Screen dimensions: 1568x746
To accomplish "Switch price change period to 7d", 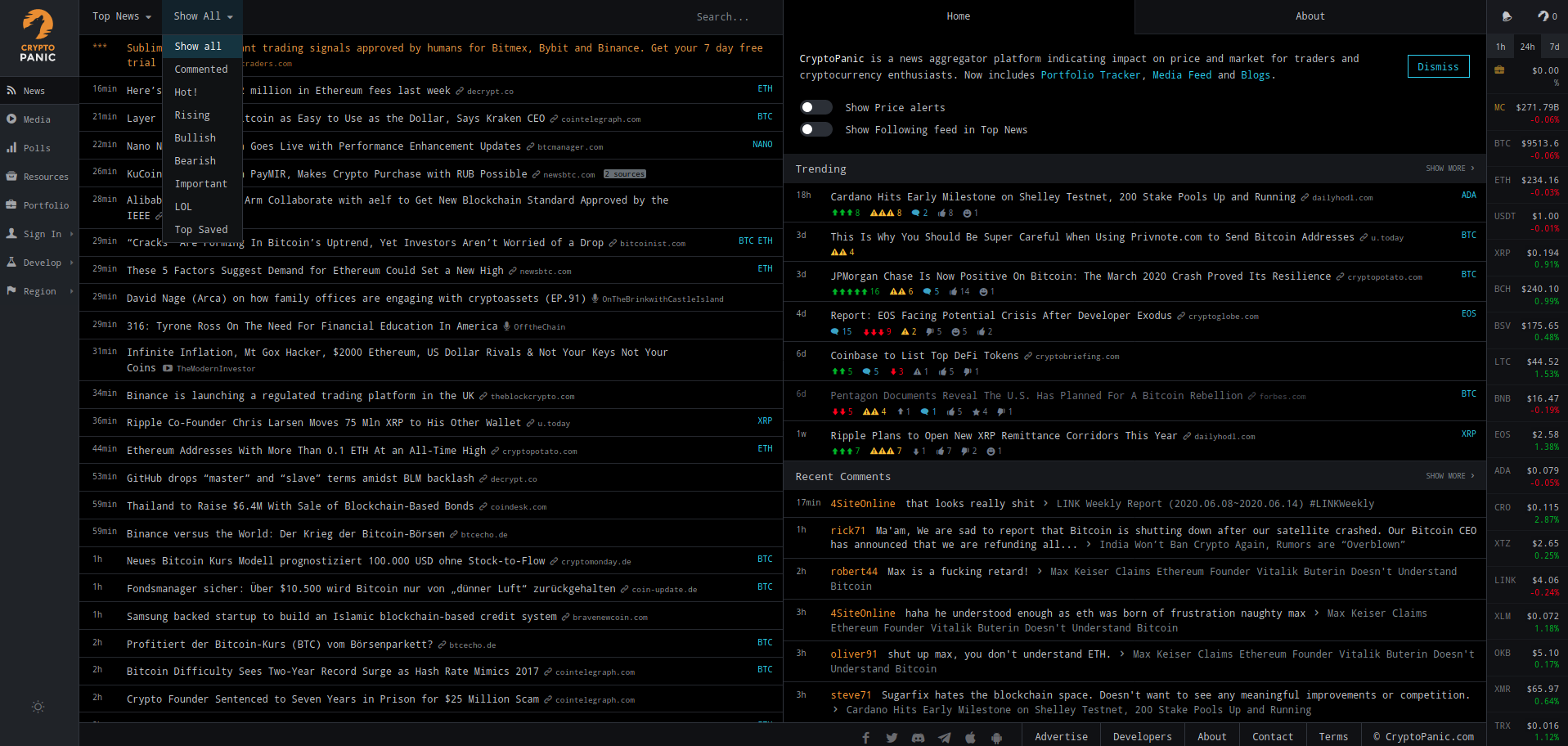I will click(x=1554, y=47).
